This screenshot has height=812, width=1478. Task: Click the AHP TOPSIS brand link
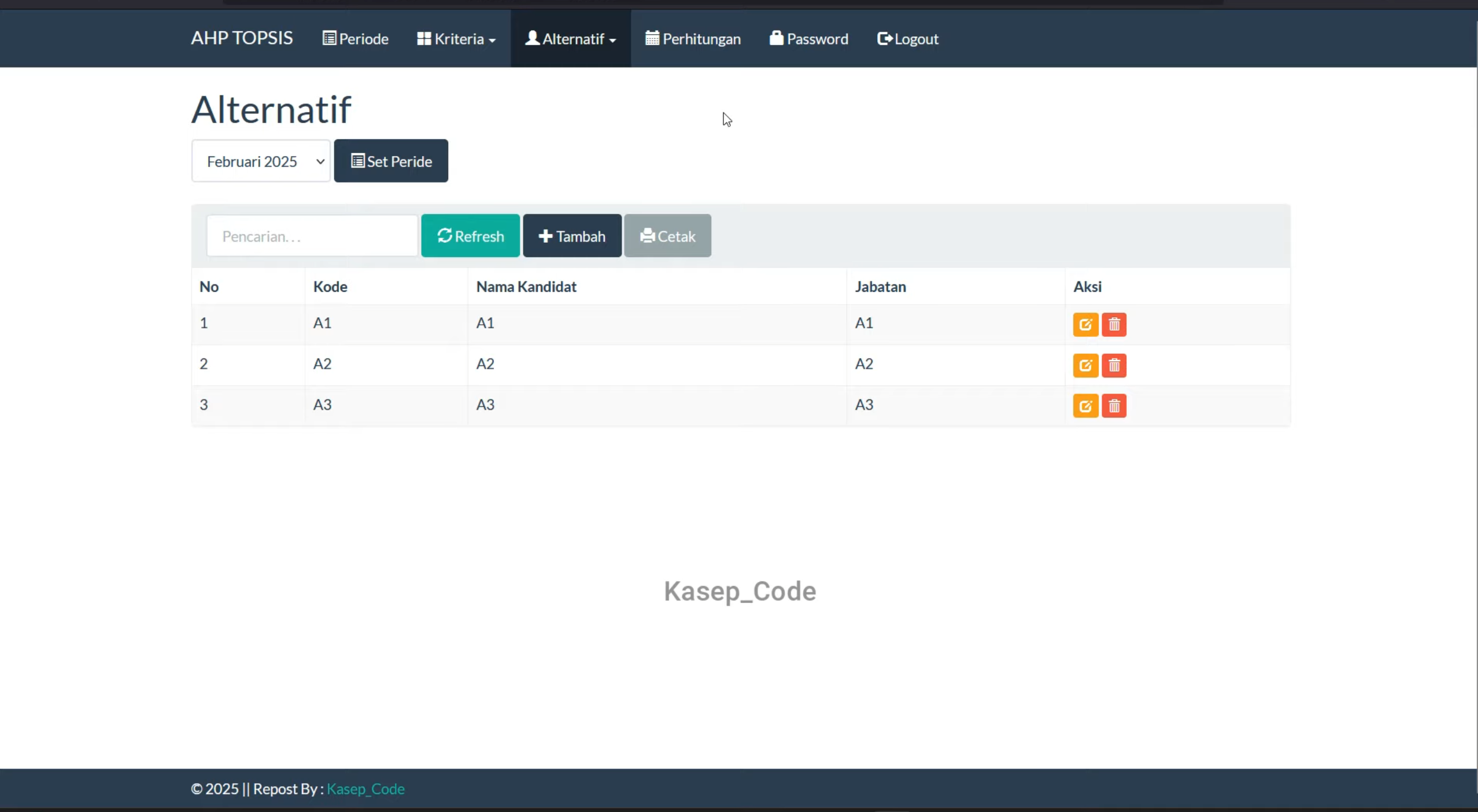click(242, 38)
